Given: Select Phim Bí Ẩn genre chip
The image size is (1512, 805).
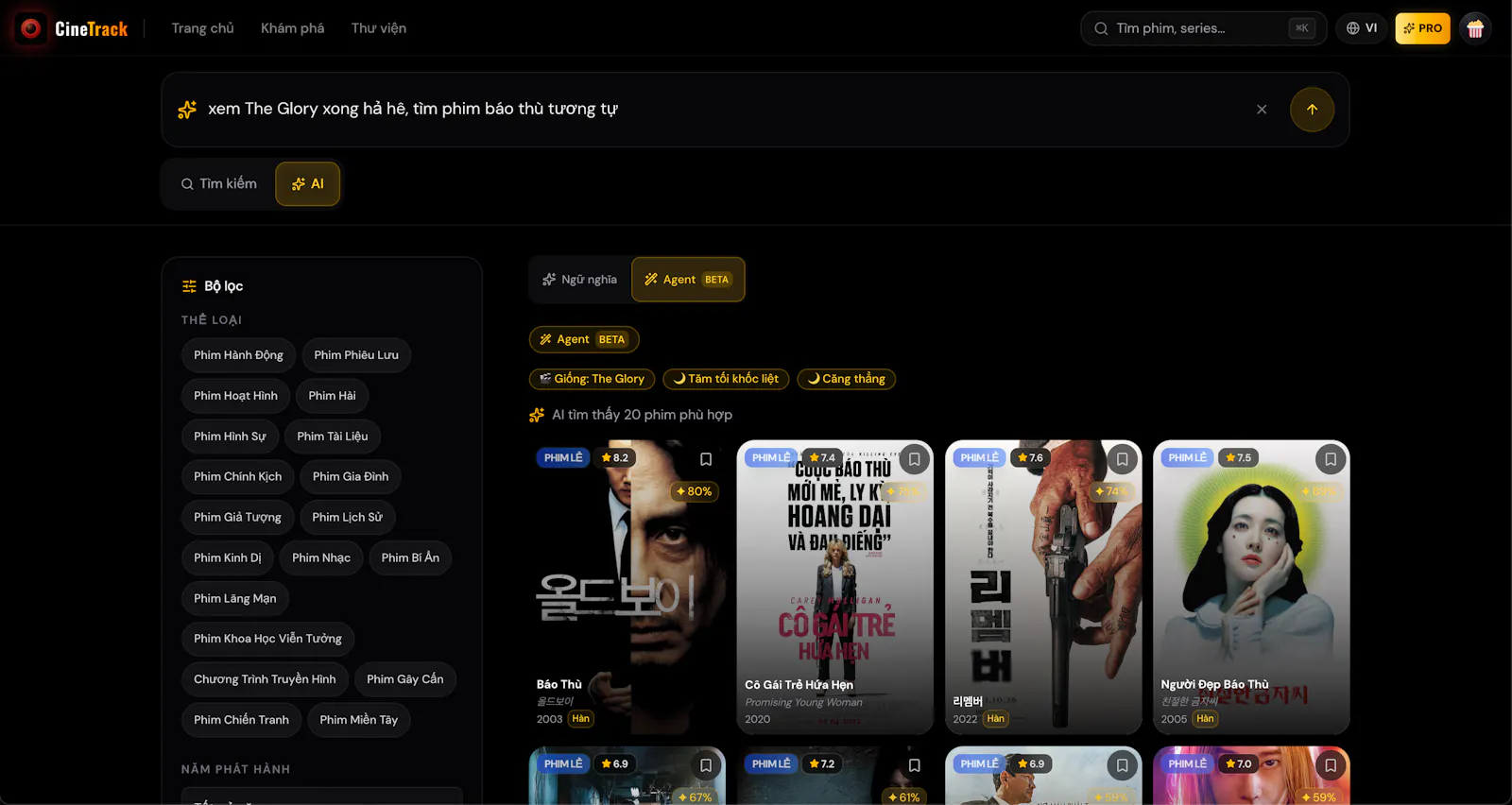Looking at the screenshot, I should click(x=410, y=558).
